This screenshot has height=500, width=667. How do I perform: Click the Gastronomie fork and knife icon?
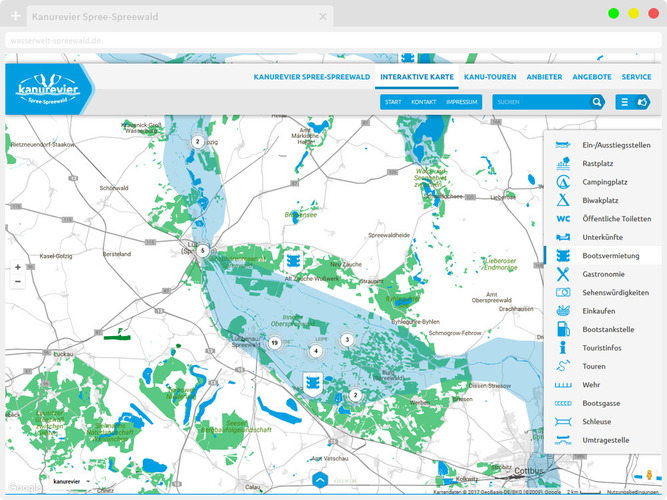[563, 273]
